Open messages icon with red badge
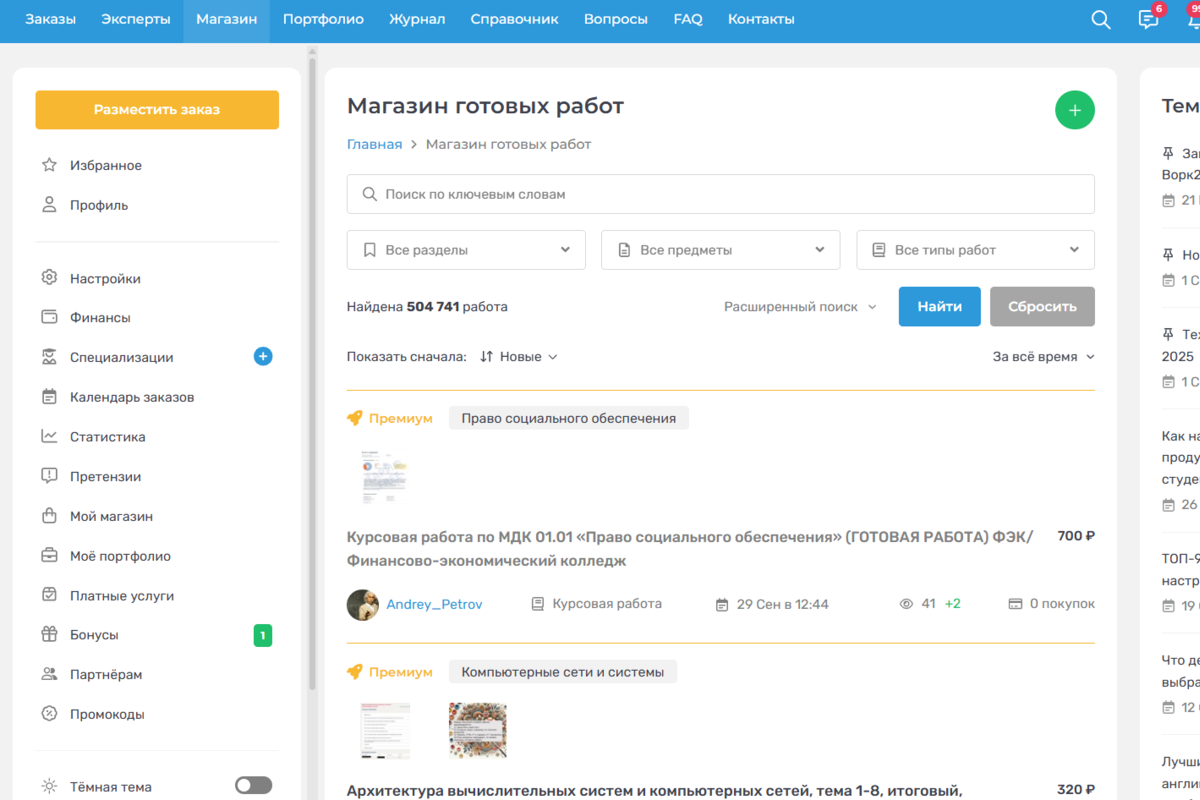The width and height of the screenshot is (1200, 800). (x=1148, y=20)
